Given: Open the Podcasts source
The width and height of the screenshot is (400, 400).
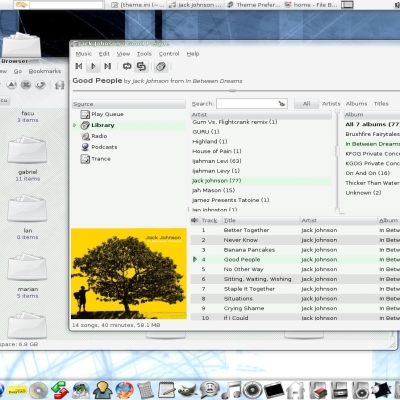Looking at the screenshot, I should click(104, 147).
